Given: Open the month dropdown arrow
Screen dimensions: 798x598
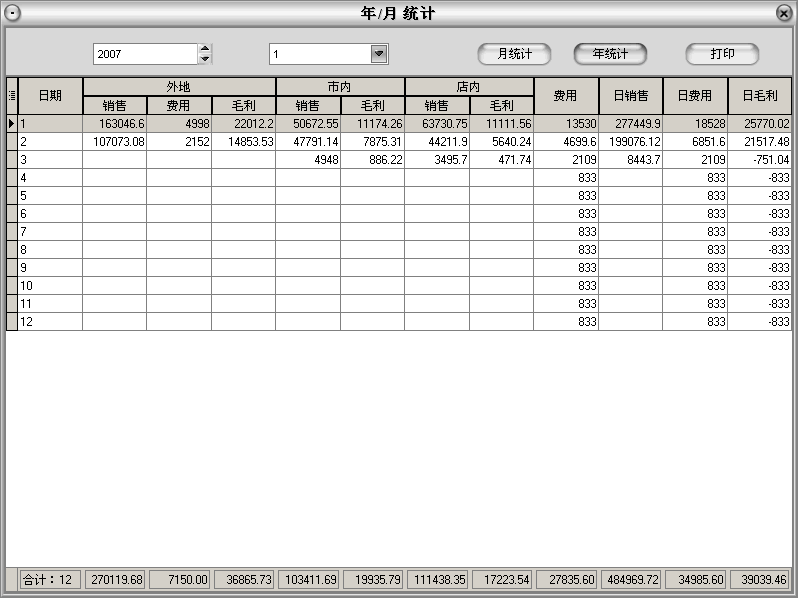Looking at the screenshot, I should [x=379, y=53].
